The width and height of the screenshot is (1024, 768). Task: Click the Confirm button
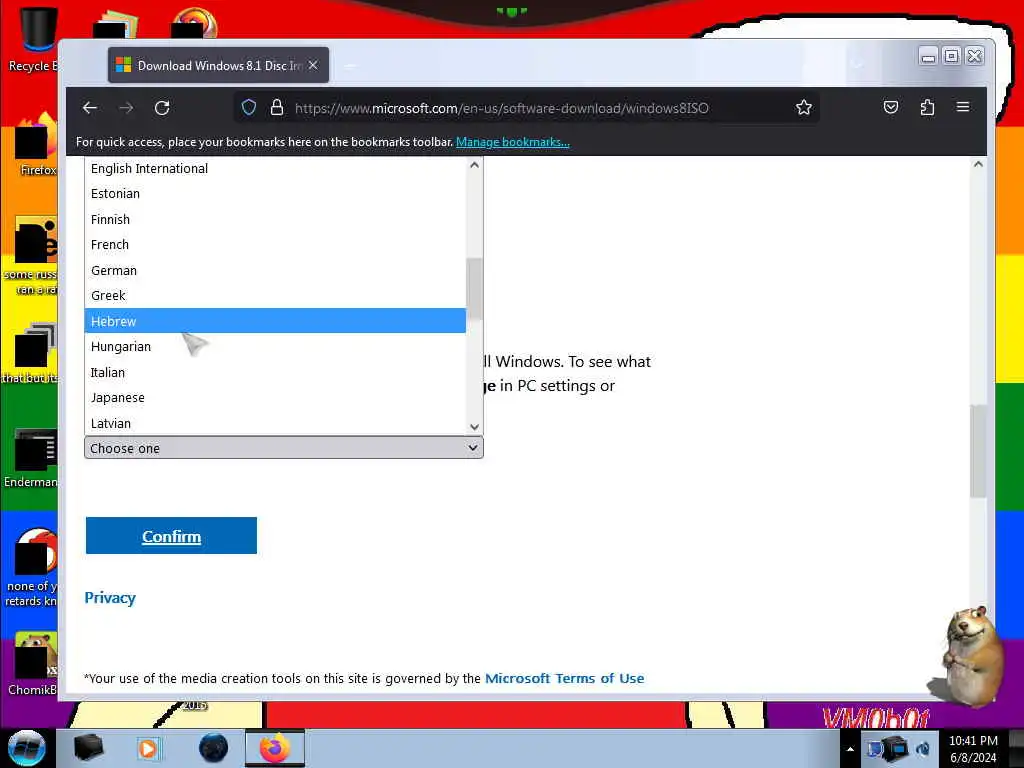point(171,536)
